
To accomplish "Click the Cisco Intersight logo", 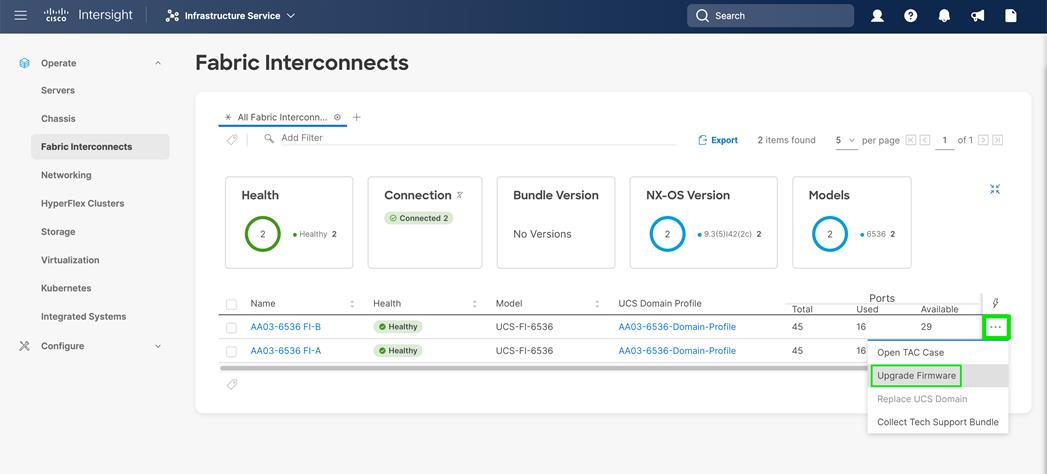I will (x=88, y=15).
